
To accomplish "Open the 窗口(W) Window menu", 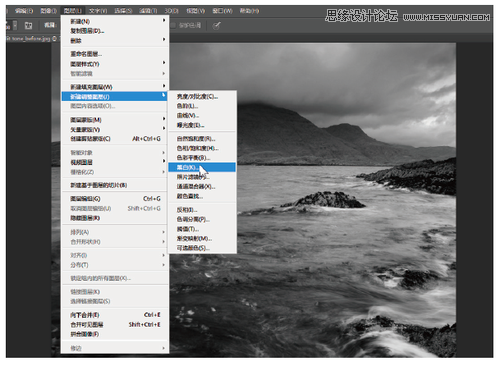I will (222, 11).
